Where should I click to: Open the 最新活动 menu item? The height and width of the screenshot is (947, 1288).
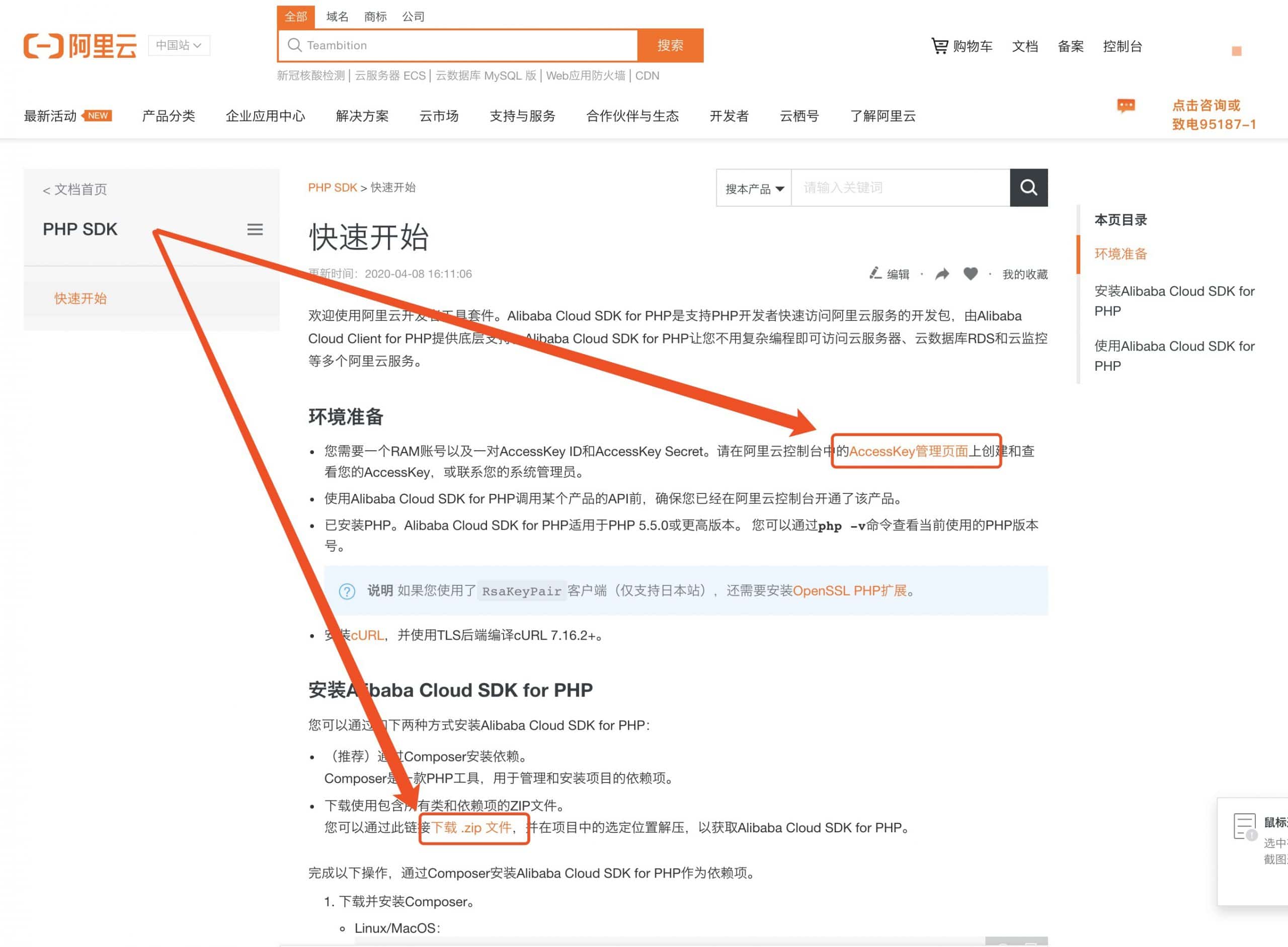(50, 116)
